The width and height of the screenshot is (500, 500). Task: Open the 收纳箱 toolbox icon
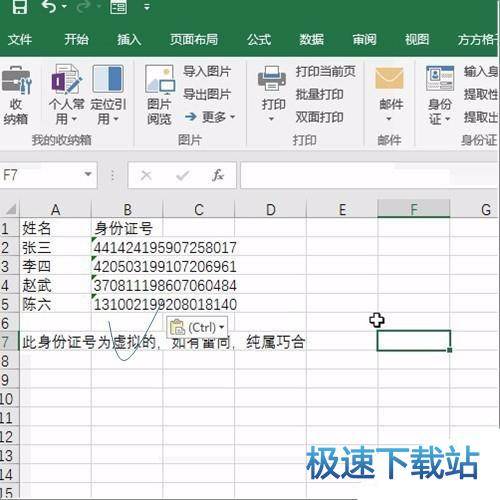(16, 80)
